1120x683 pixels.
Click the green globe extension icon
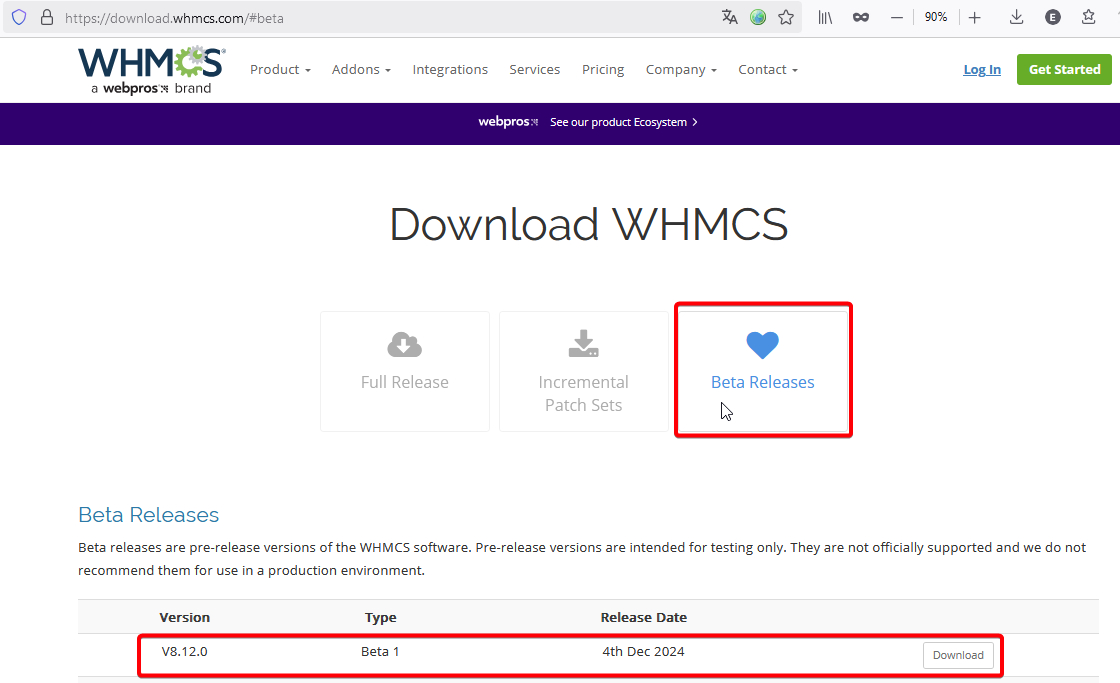[758, 17]
